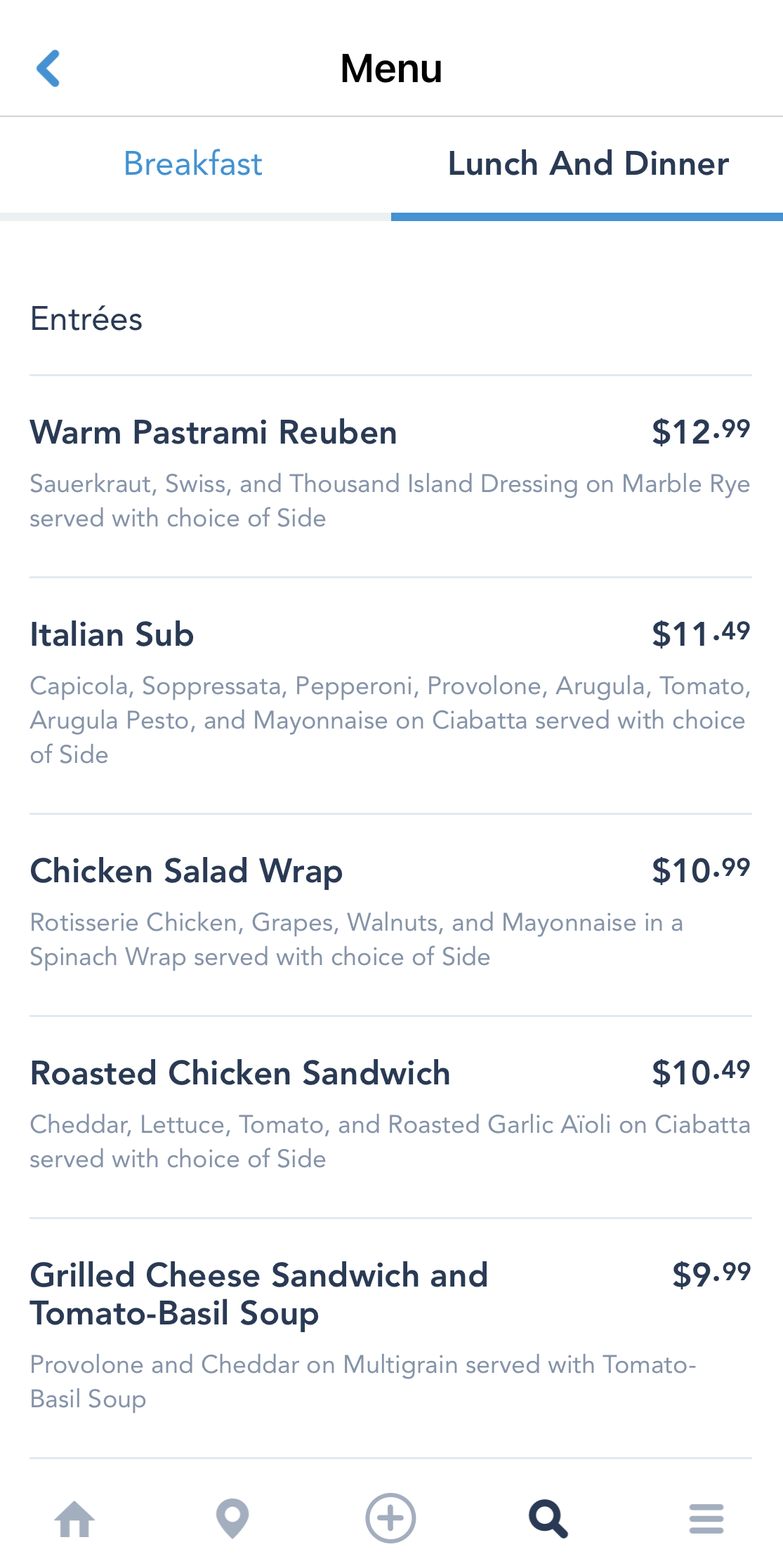The image size is (783, 1568).
Task: Click the $11.49 Italian Sub price
Action: point(700,633)
